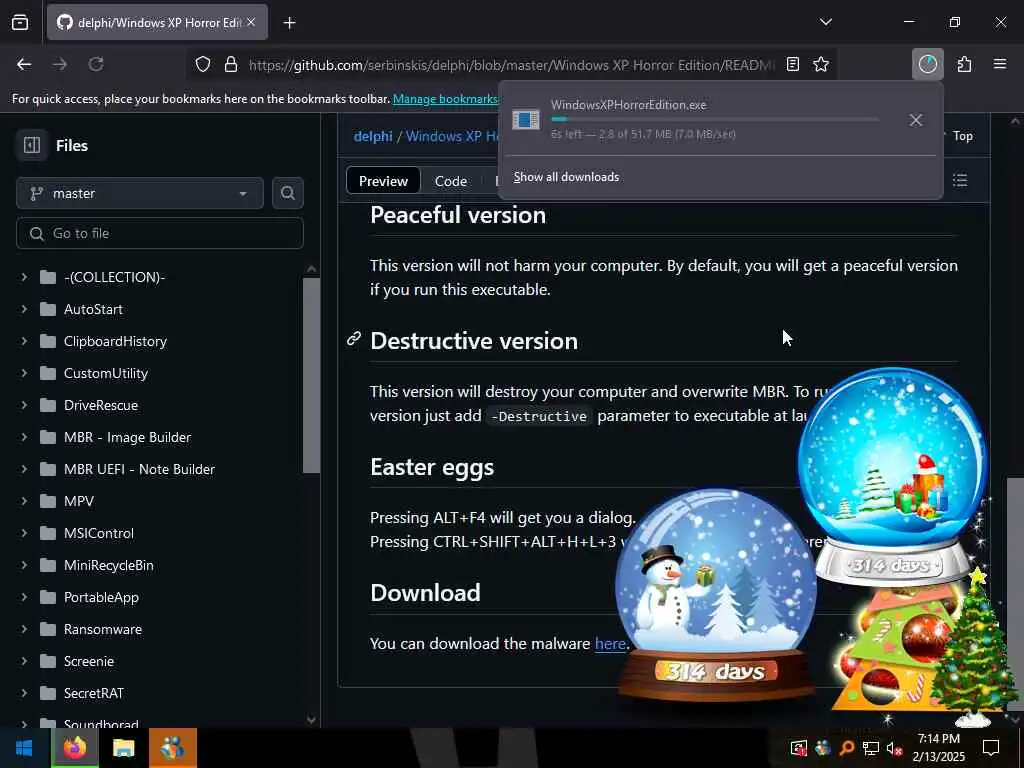
Task: Click the here download link
Action: pos(610,643)
